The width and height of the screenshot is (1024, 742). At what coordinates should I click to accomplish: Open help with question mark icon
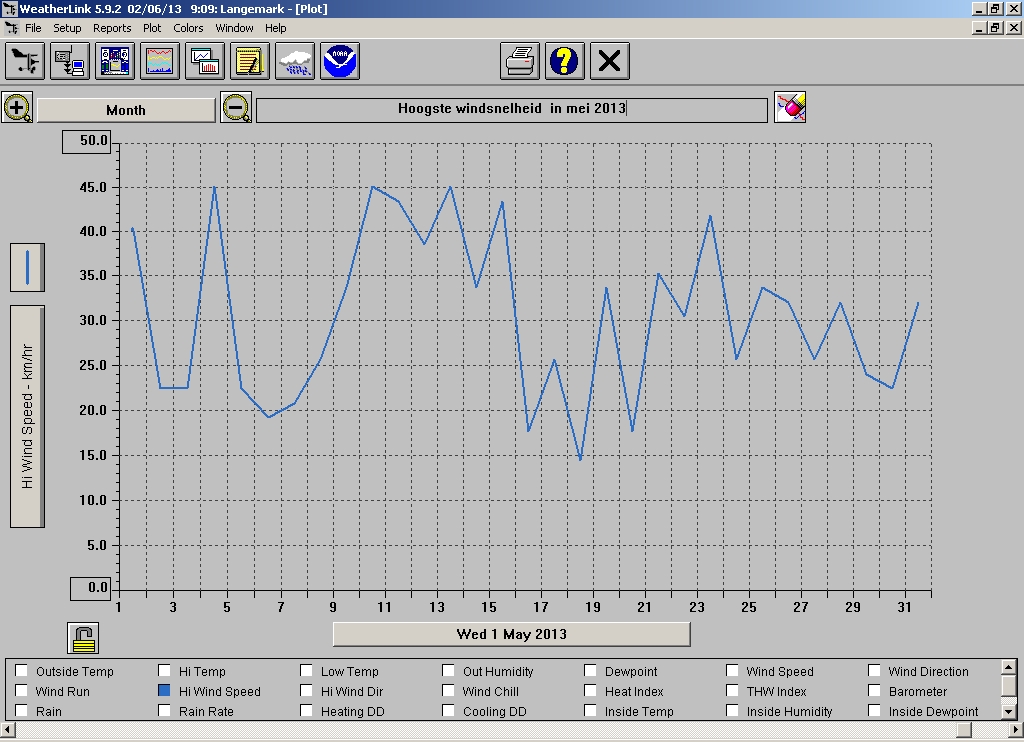coord(565,61)
